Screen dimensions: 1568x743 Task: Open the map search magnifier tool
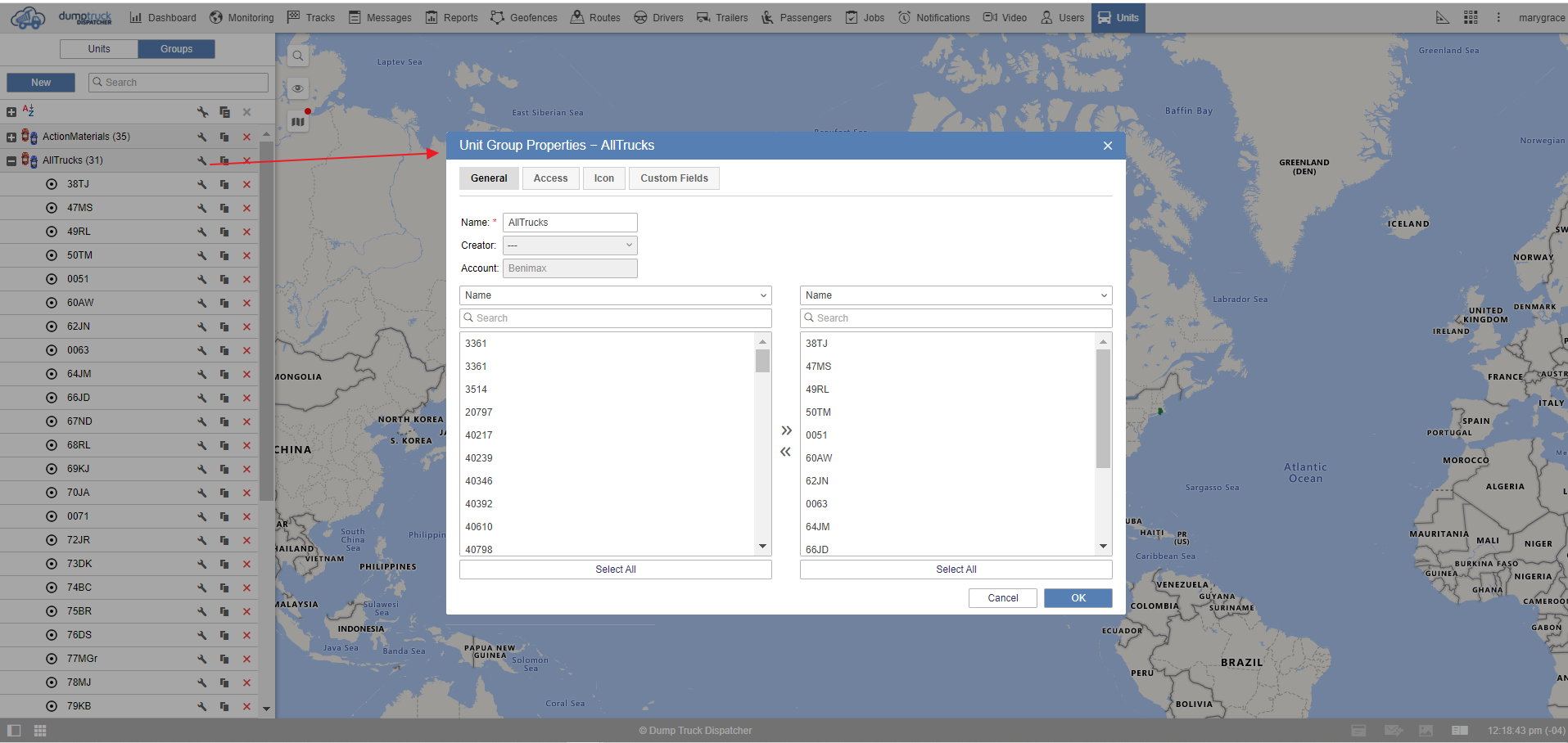pyautogui.click(x=298, y=56)
